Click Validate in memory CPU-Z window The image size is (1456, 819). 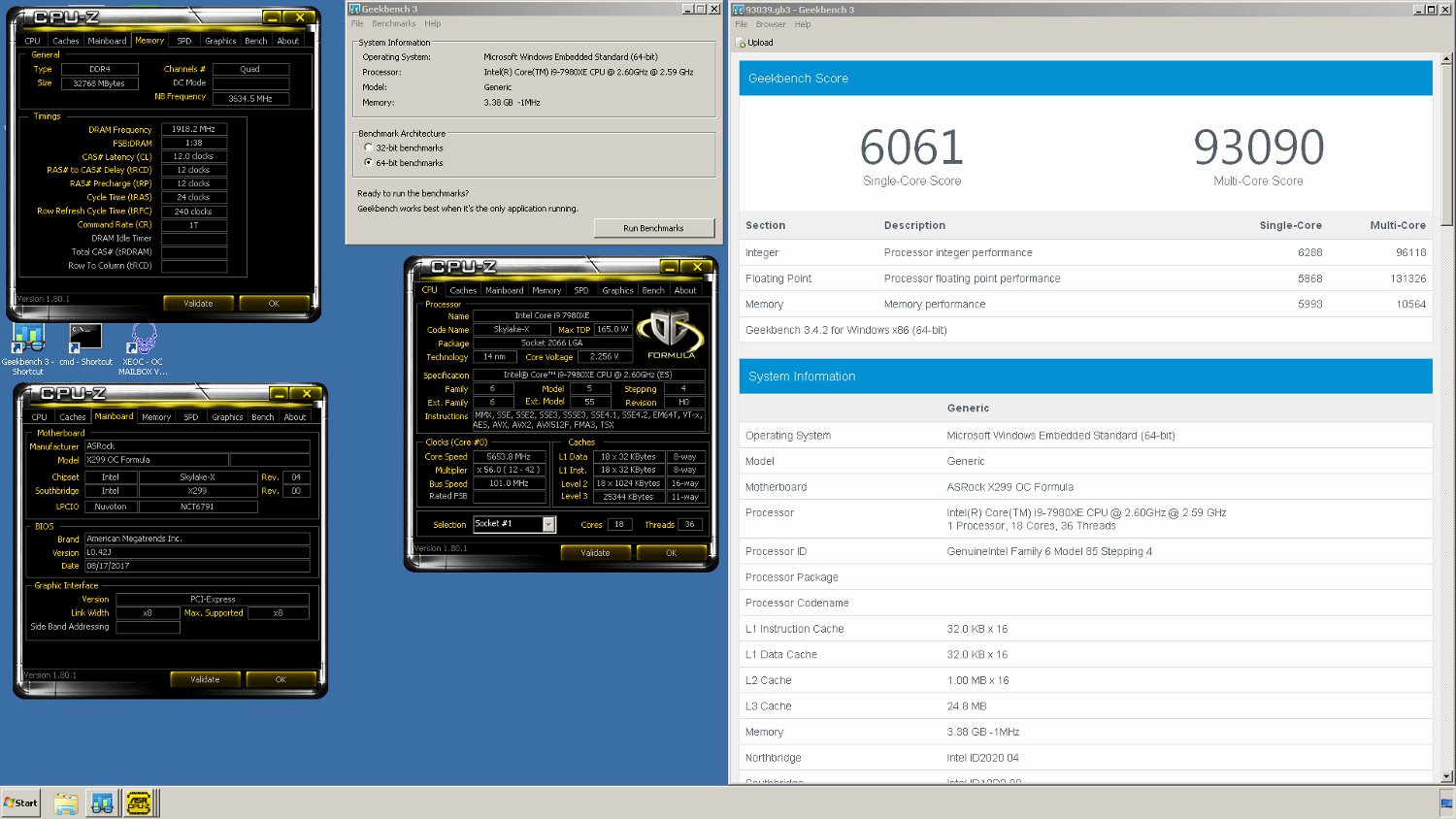point(198,303)
